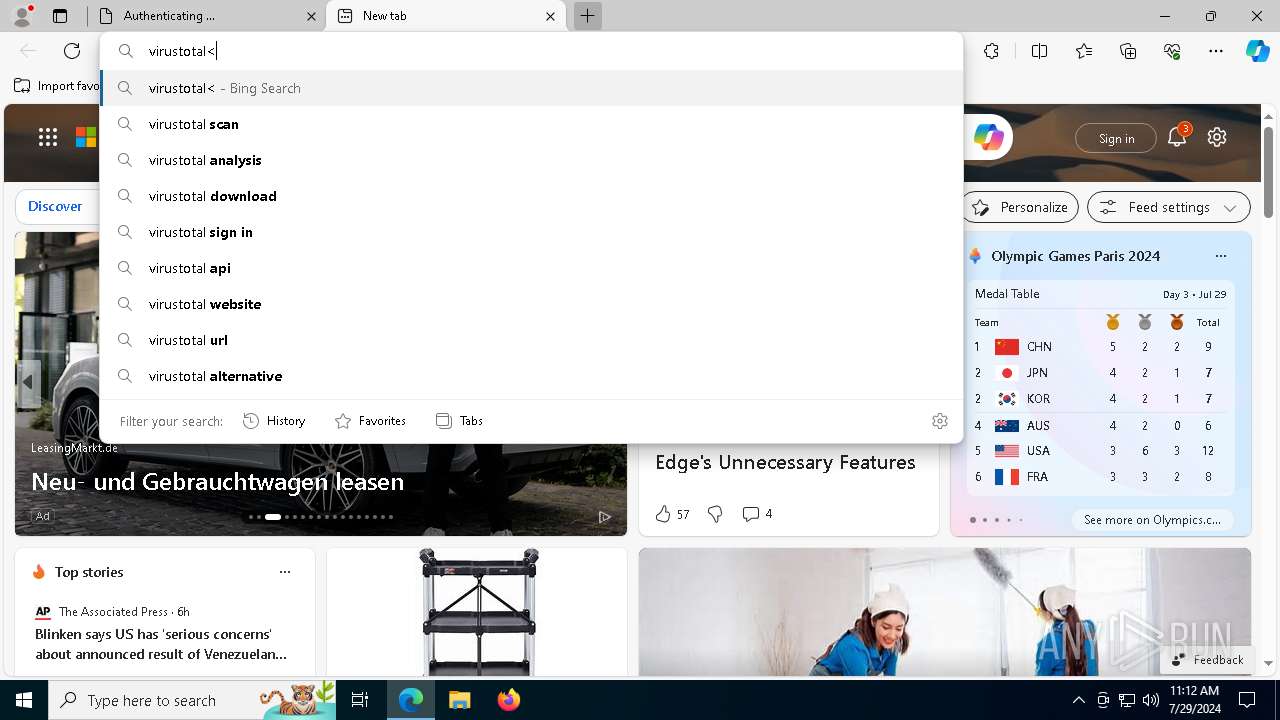The image size is (1280, 720).
Task: Open the shelving cart product thumbnail
Action: coord(478,612)
